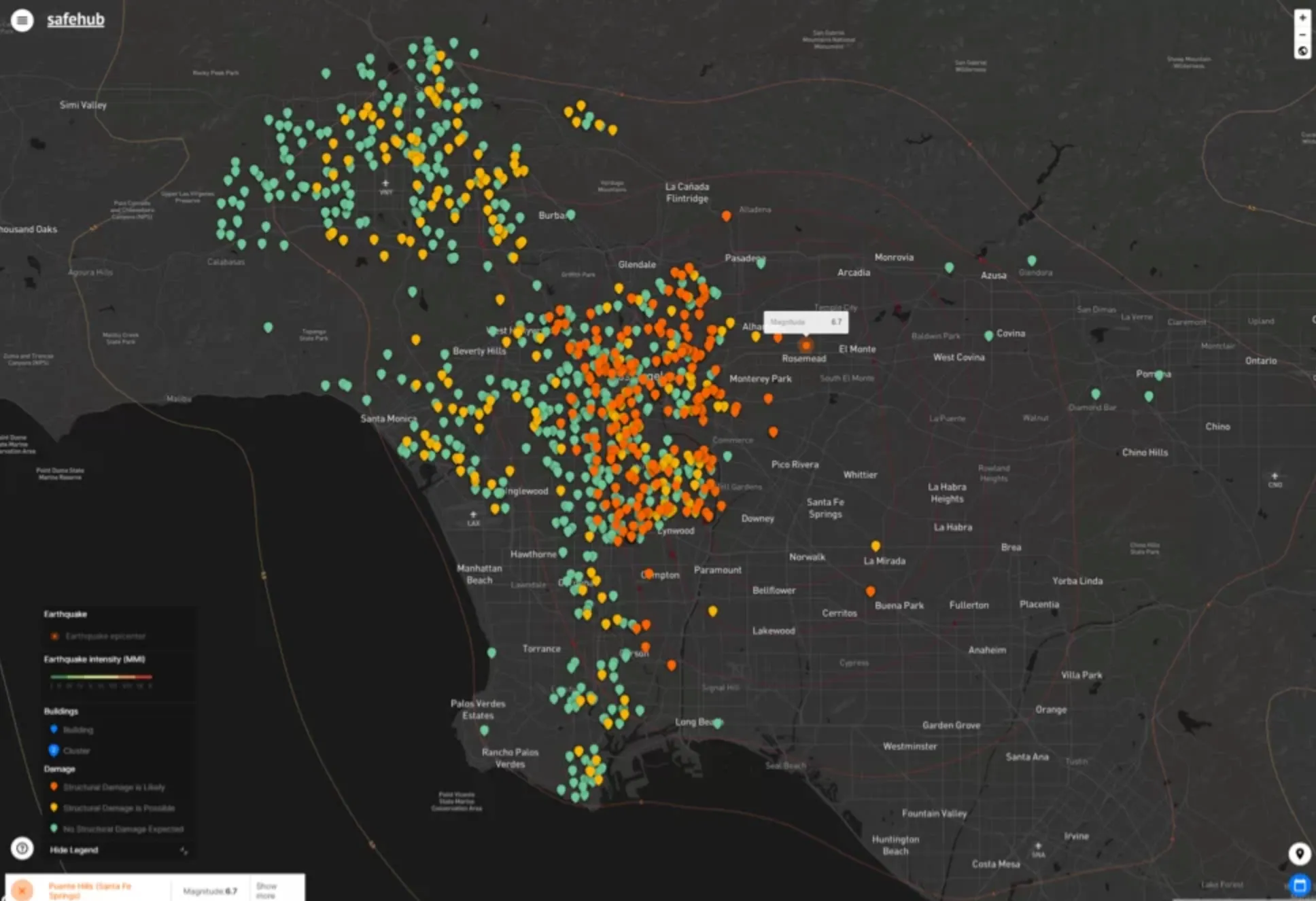Click the Torrance map label
Viewport: 1316px width, 901px height.
click(x=542, y=649)
